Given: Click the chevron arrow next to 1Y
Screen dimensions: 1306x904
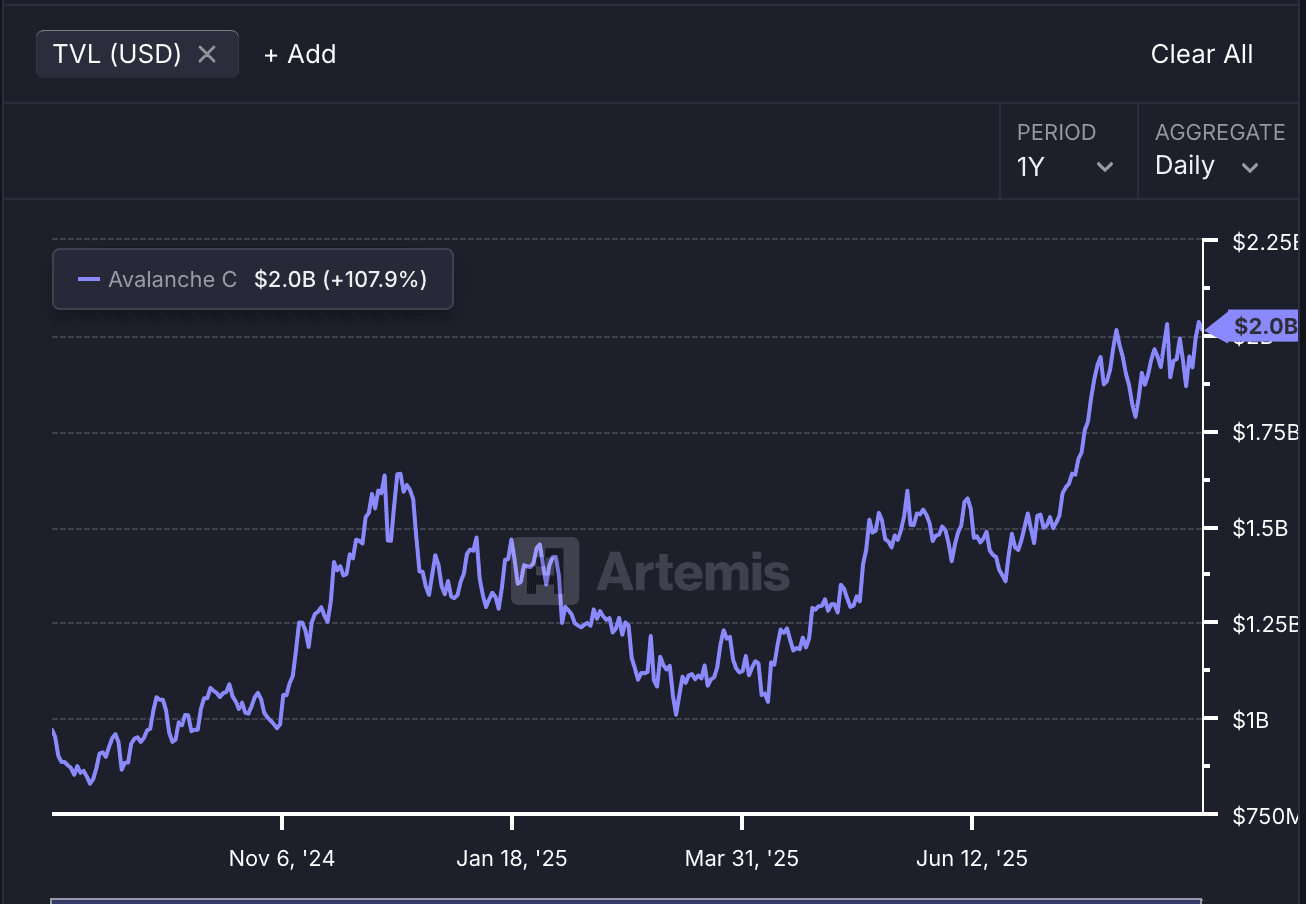Looking at the screenshot, I should 1105,167.
